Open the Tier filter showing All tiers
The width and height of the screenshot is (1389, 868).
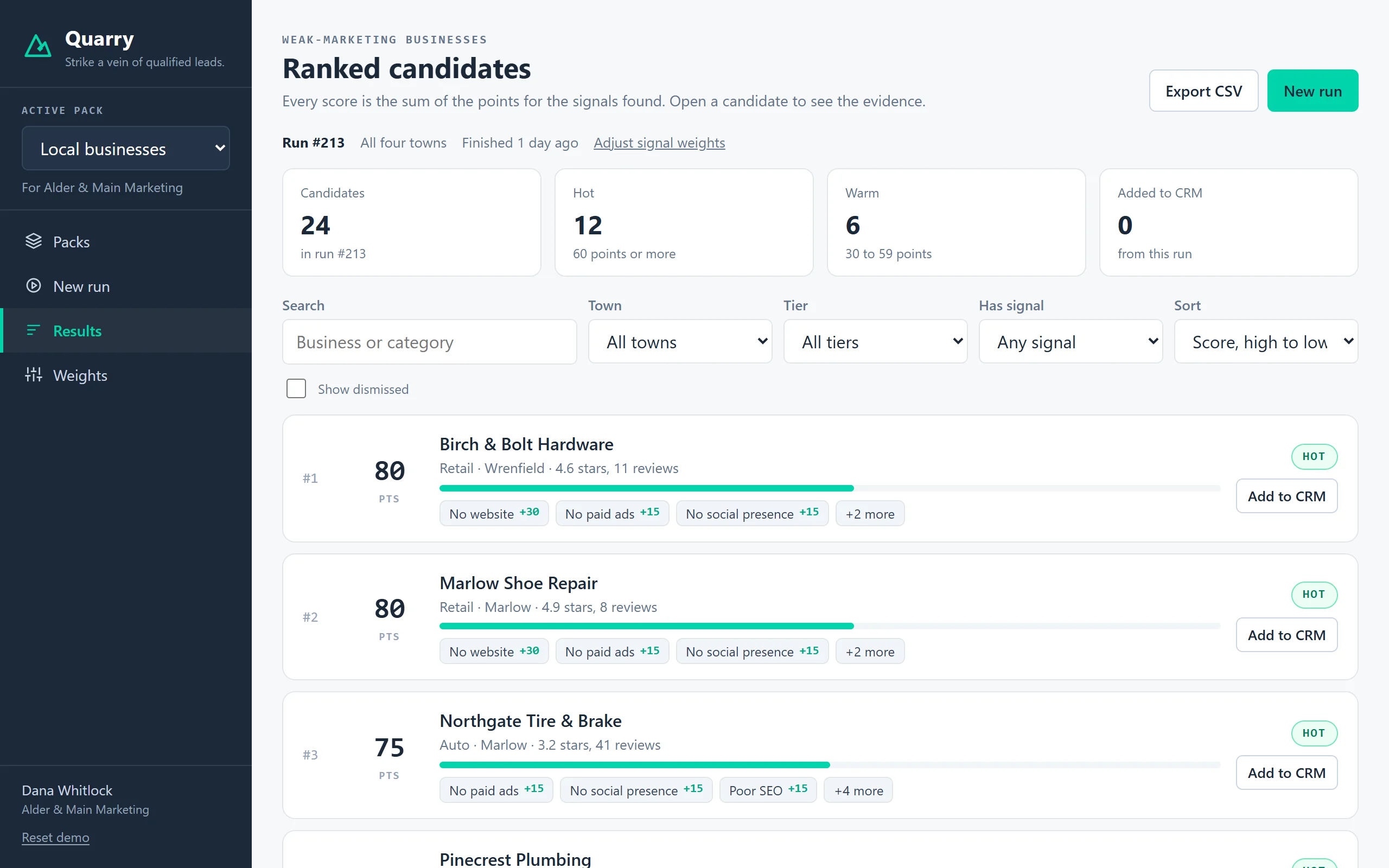coord(875,342)
